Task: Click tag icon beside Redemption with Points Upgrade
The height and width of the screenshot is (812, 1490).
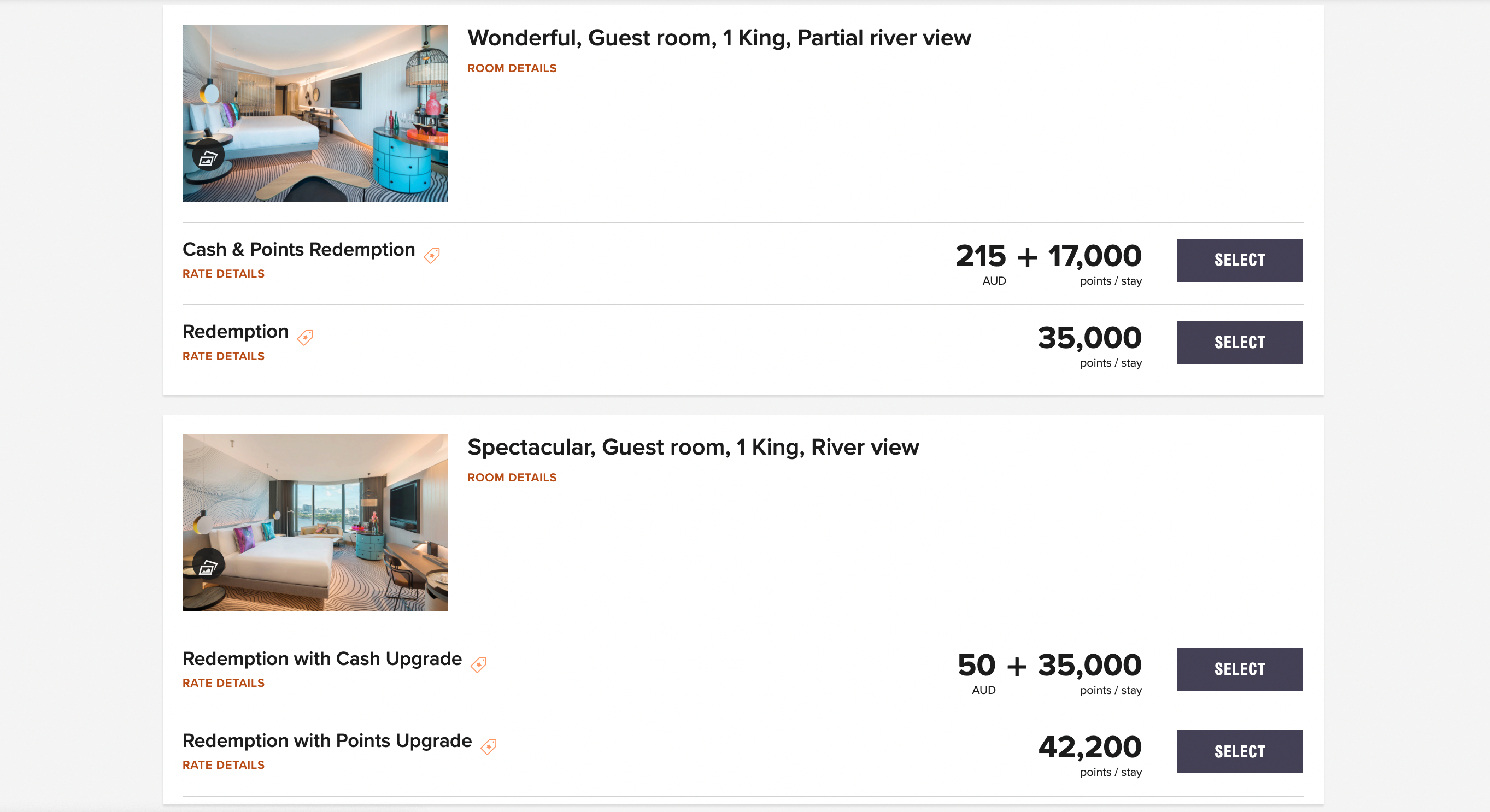Action: click(x=489, y=746)
